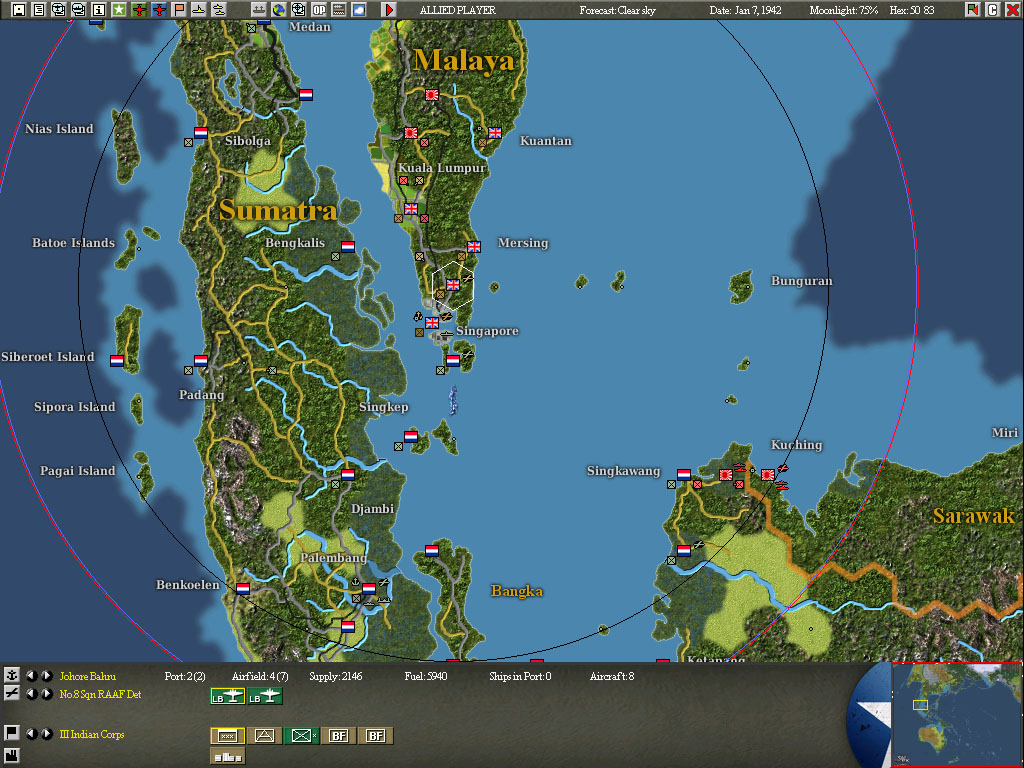This screenshot has height=768, width=1024.
Task: Click the Dutch flag on Siberoet Island
Action: (117, 360)
